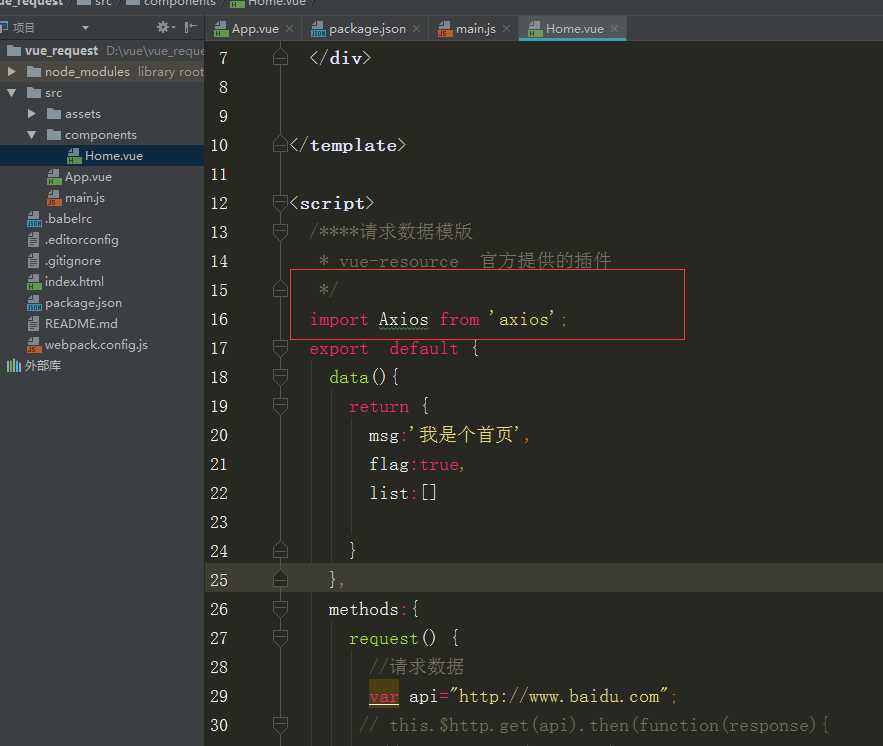Select Home.vue in the project tree
Screen dimensions: 883x746
pos(114,155)
